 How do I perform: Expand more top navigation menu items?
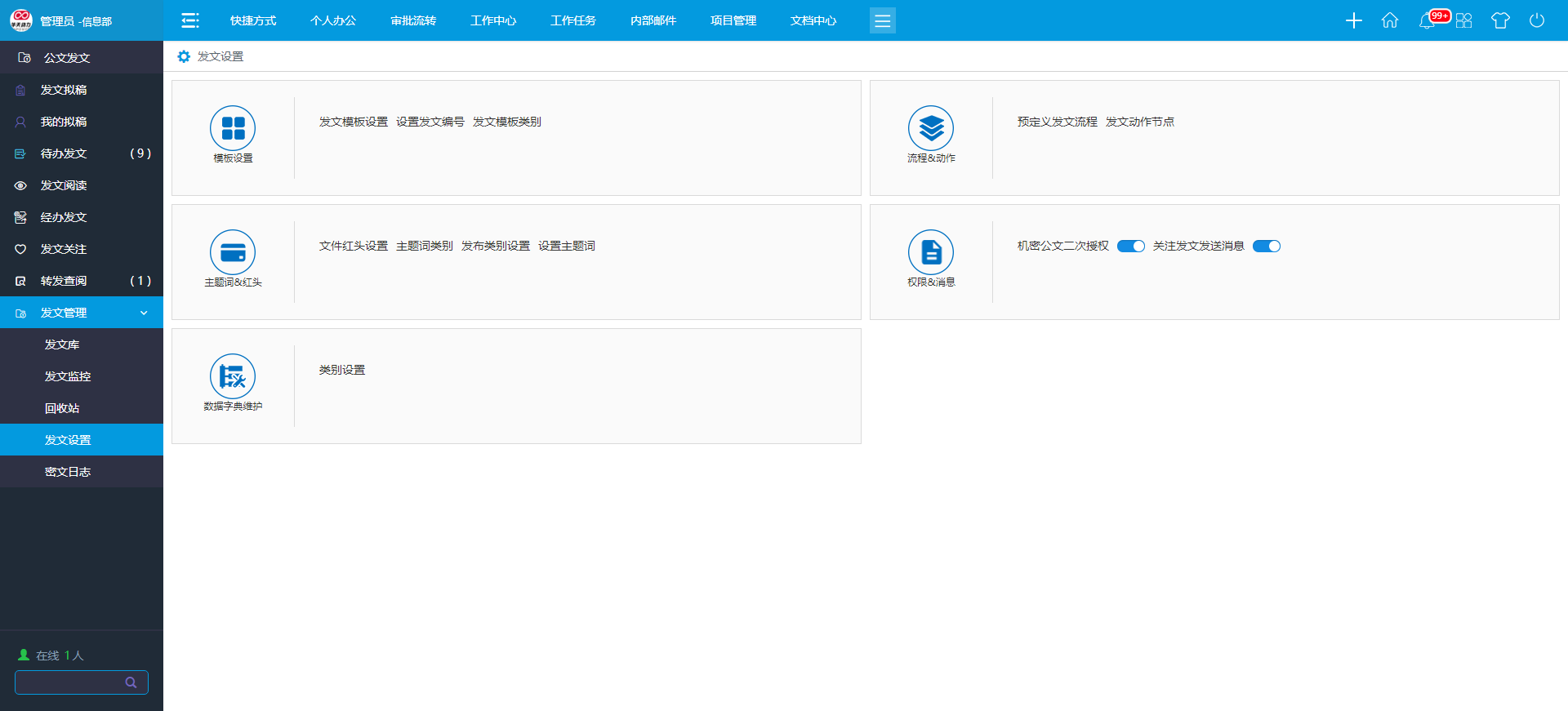pyautogui.click(x=882, y=20)
